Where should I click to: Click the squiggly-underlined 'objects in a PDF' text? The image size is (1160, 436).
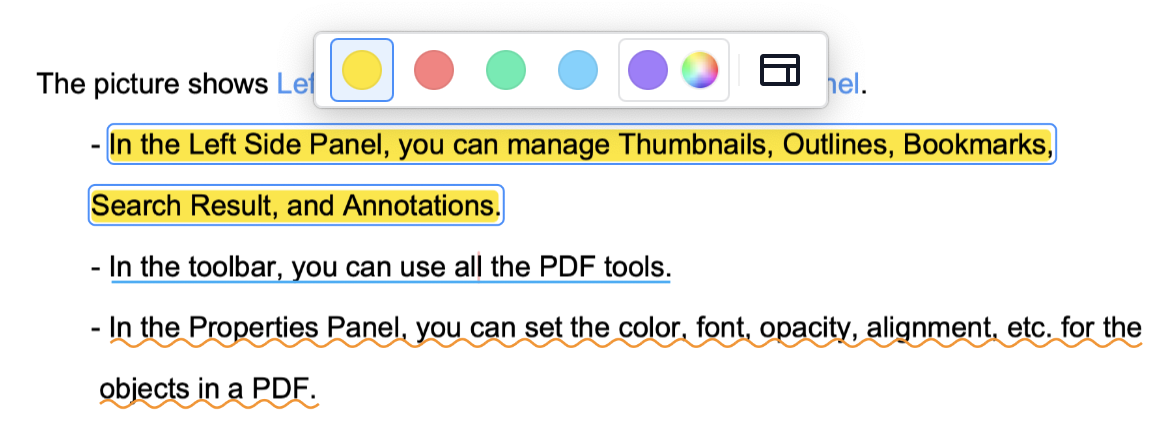(207, 388)
